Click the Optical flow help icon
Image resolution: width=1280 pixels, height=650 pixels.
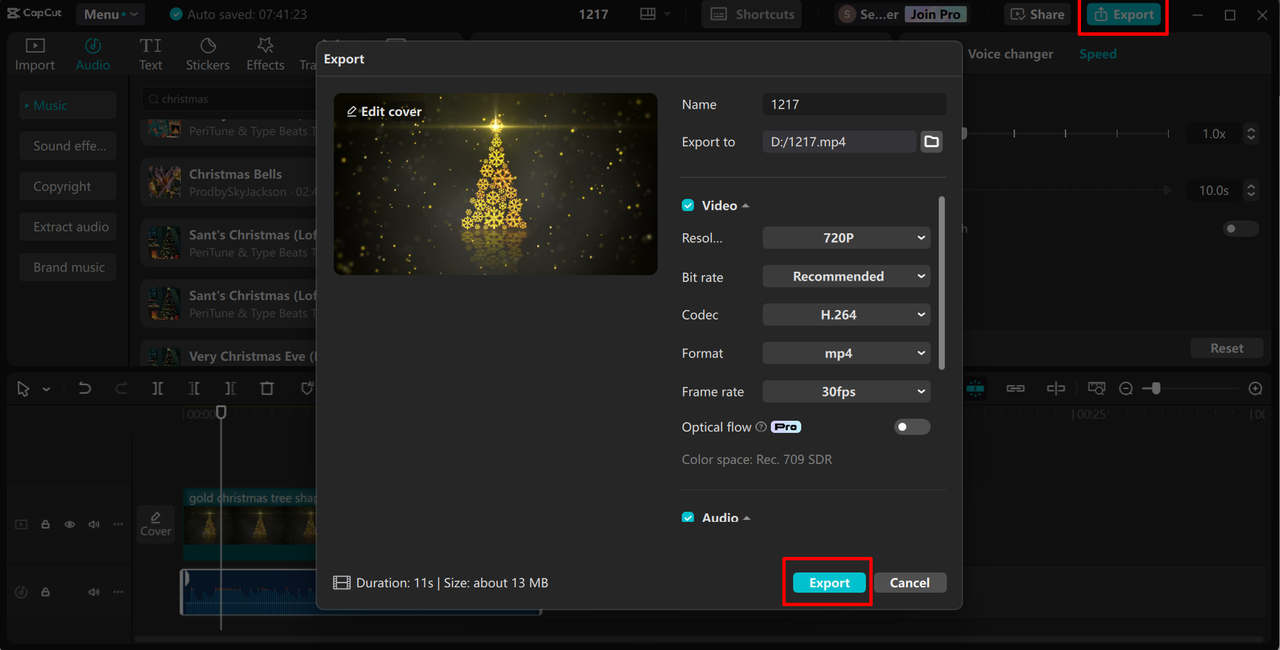tap(761, 427)
